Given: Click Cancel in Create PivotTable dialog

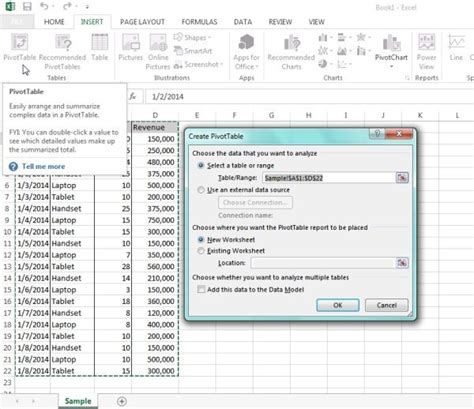Looking at the screenshot, I should [387, 305].
